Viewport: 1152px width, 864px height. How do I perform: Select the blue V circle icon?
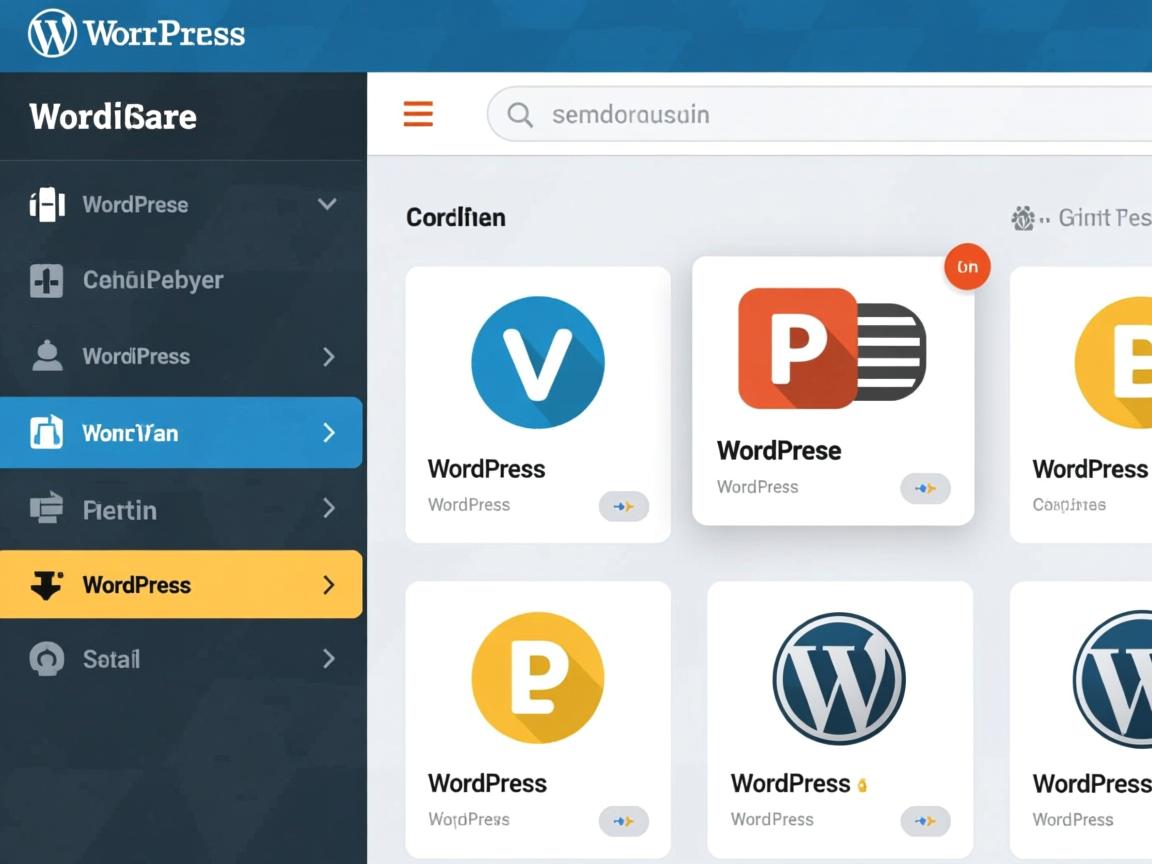[x=537, y=362]
